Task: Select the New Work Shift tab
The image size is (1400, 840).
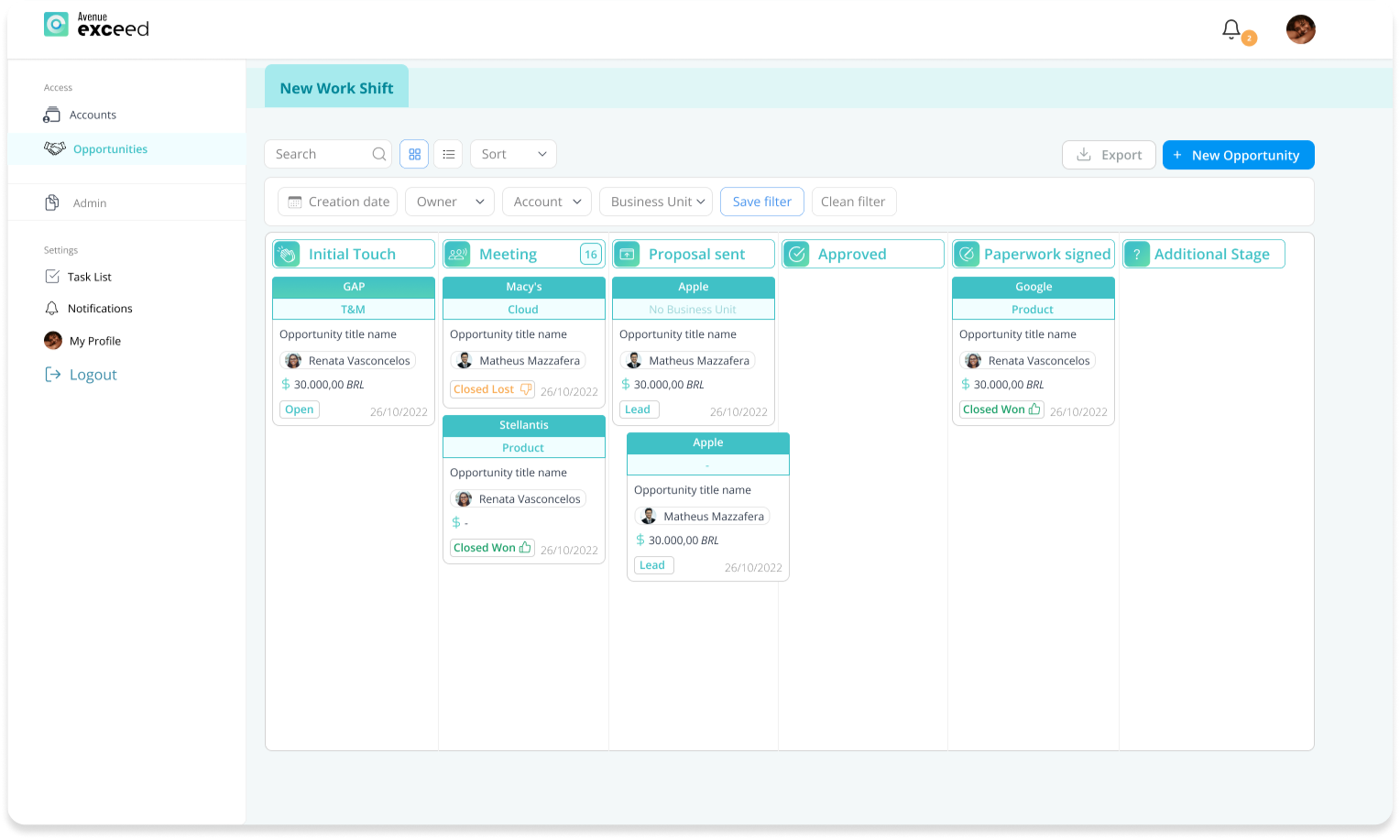Action: [336, 88]
